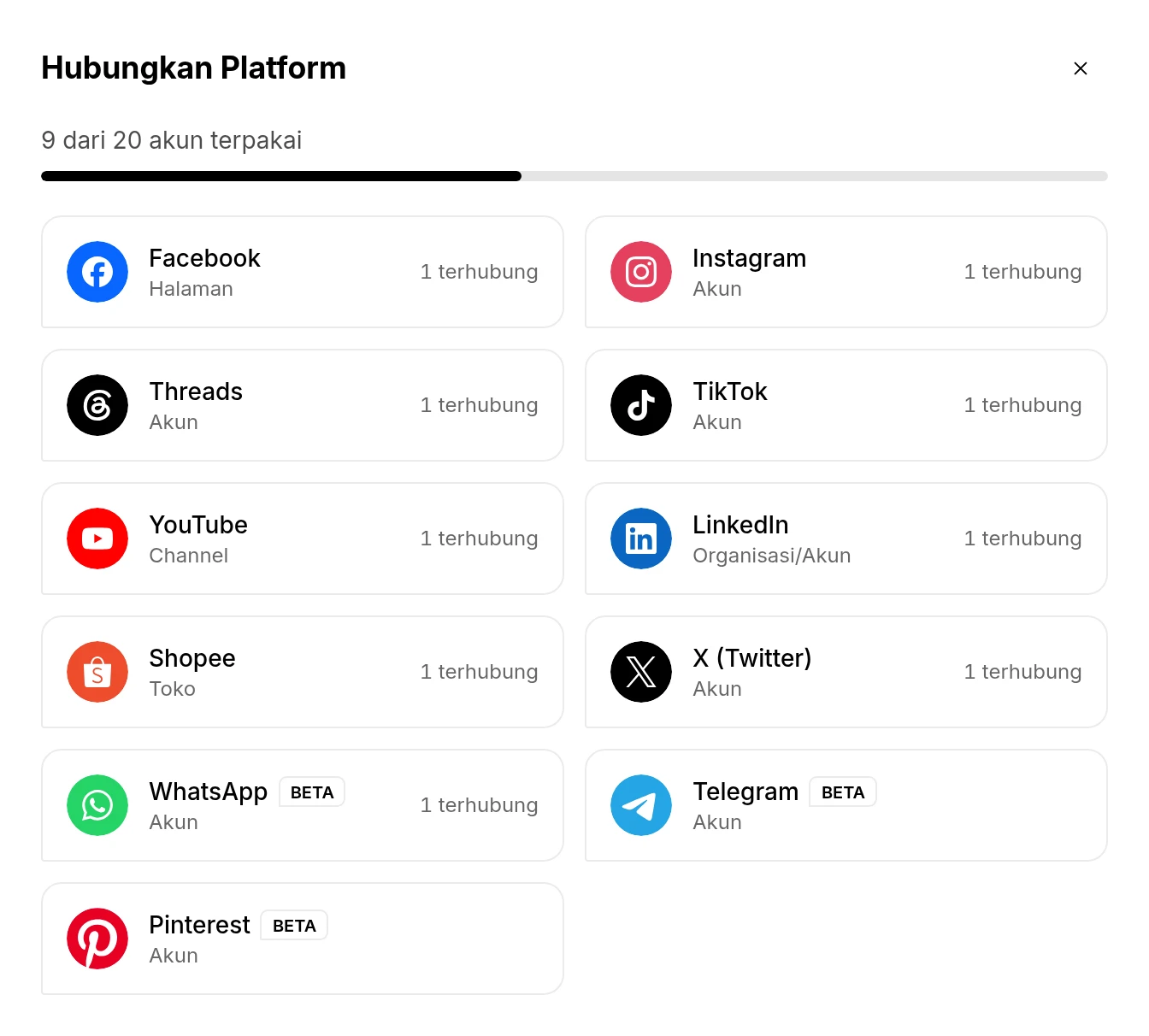
Task: Click the BETA badge next to WhatsApp
Action: pyautogui.click(x=312, y=792)
